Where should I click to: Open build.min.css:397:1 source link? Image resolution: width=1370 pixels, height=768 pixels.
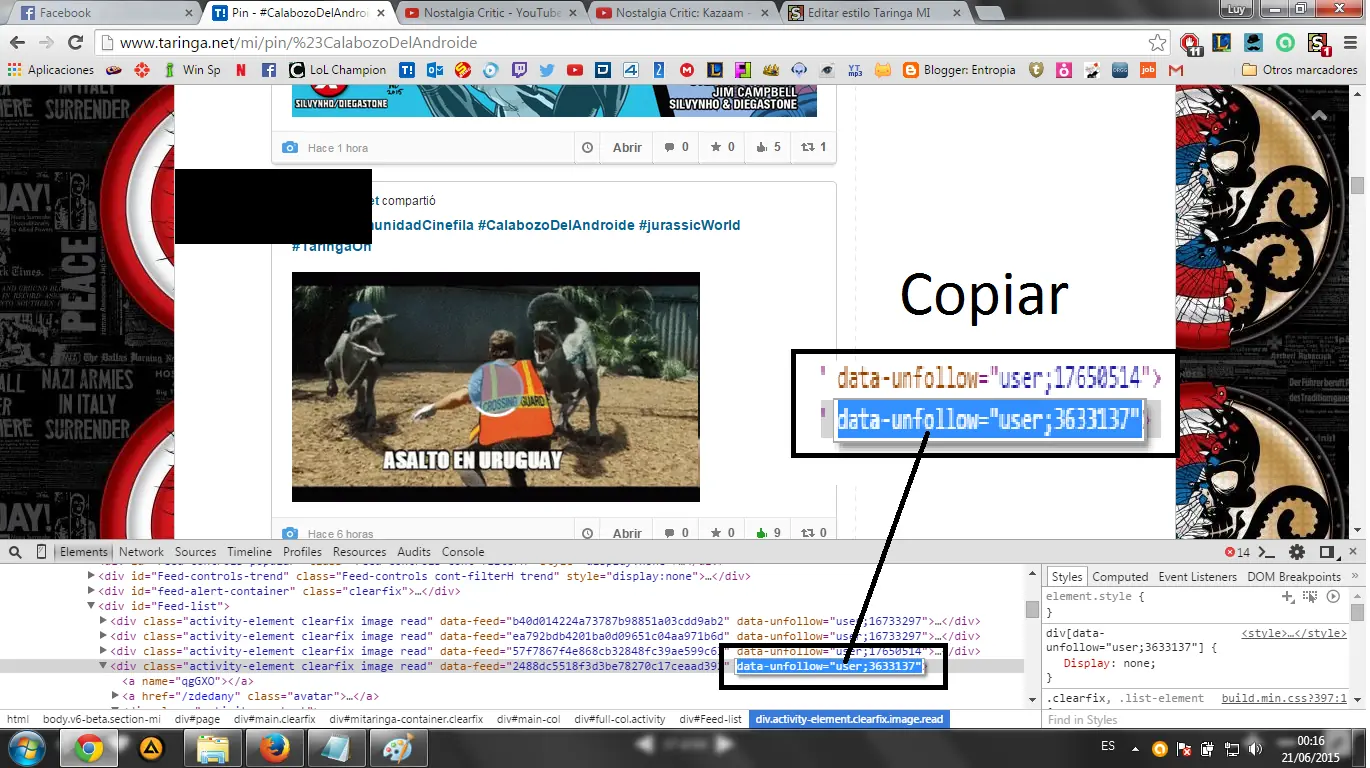1284,698
